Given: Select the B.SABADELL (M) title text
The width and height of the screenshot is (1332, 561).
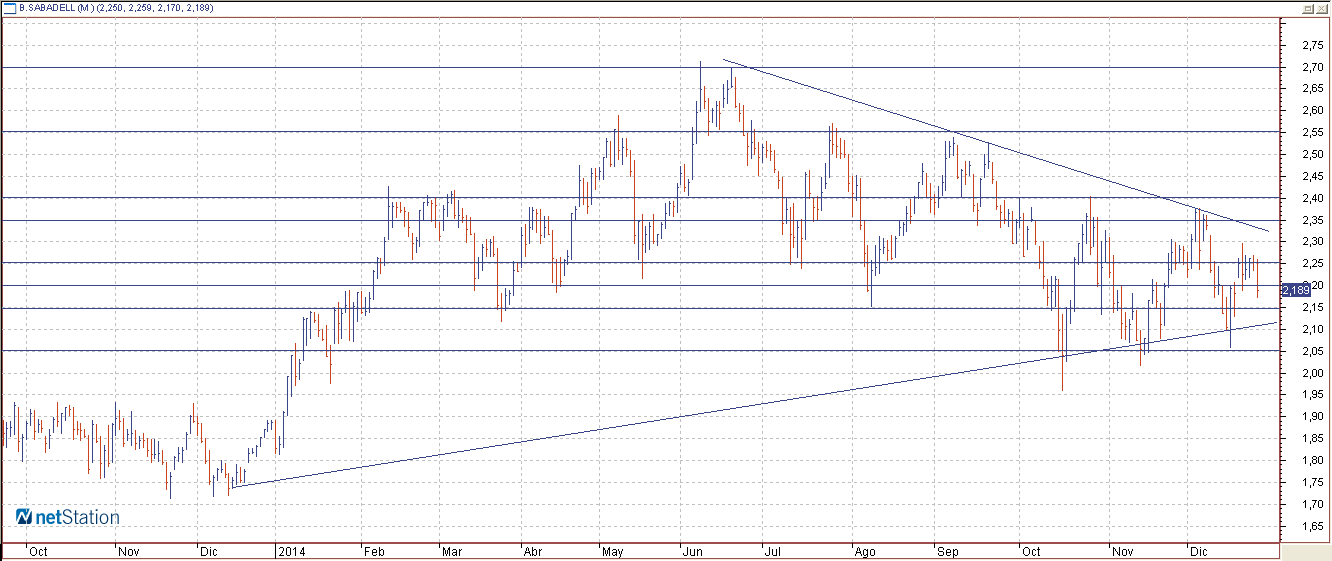Looking at the screenshot, I should [x=56, y=7].
